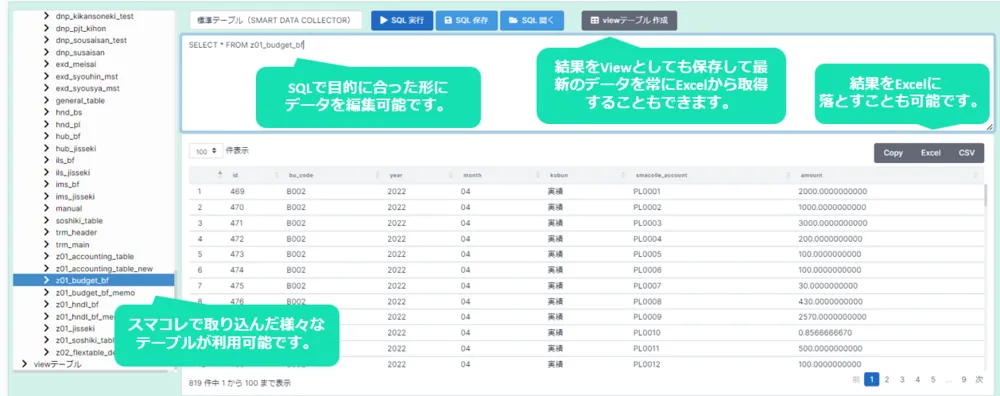Sort results by the month column header

tap(498, 175)
